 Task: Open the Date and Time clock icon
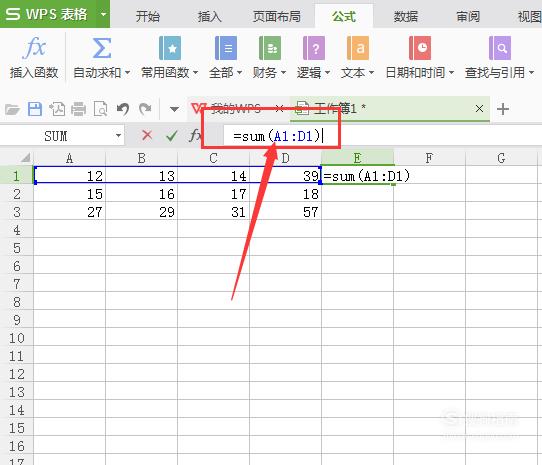[420, 48]
